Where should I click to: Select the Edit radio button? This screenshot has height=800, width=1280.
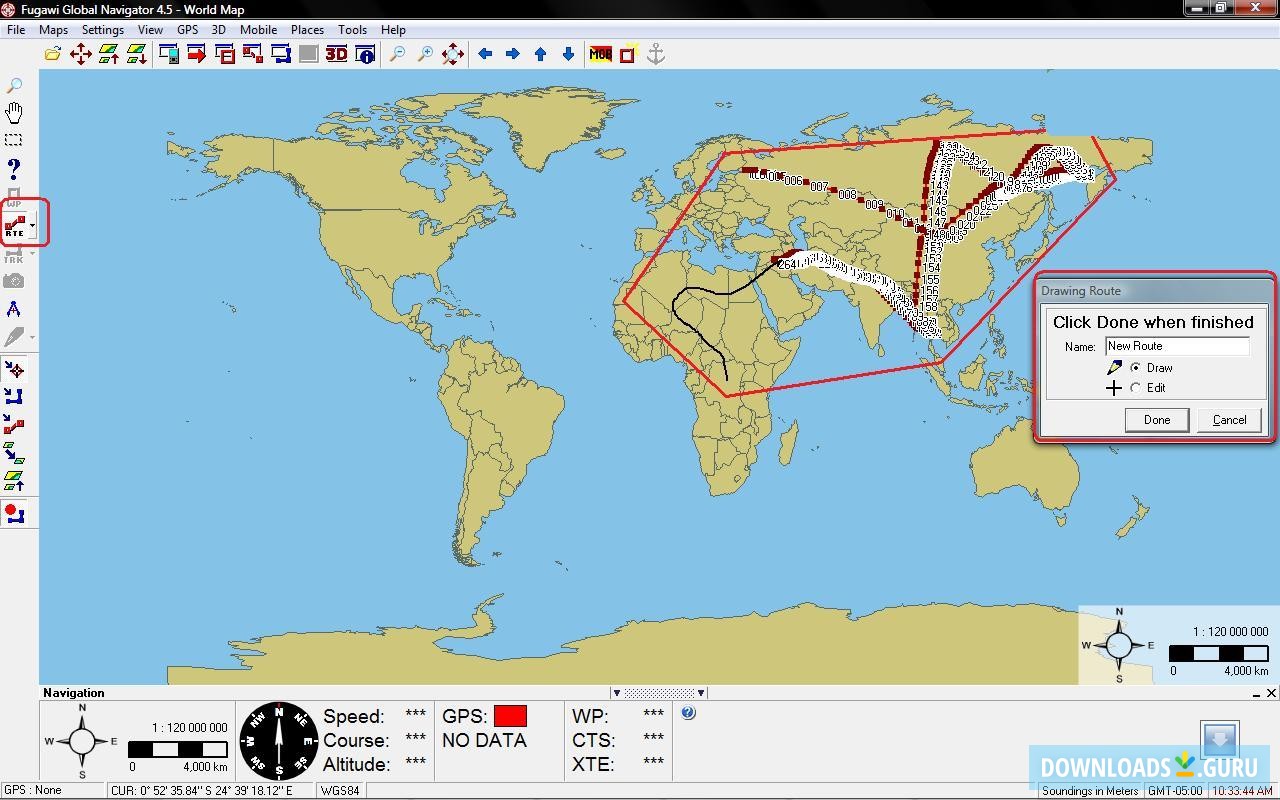click(x=1135, y=388)
